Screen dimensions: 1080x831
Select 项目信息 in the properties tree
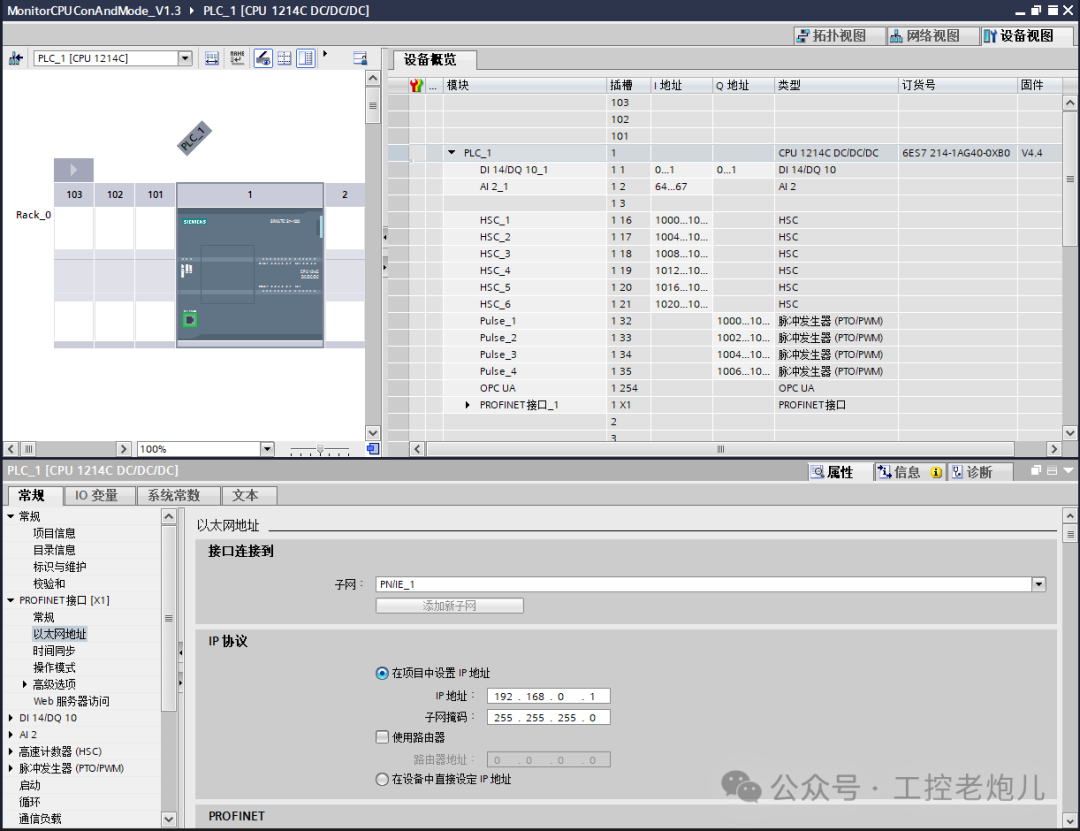pos(54,533)
